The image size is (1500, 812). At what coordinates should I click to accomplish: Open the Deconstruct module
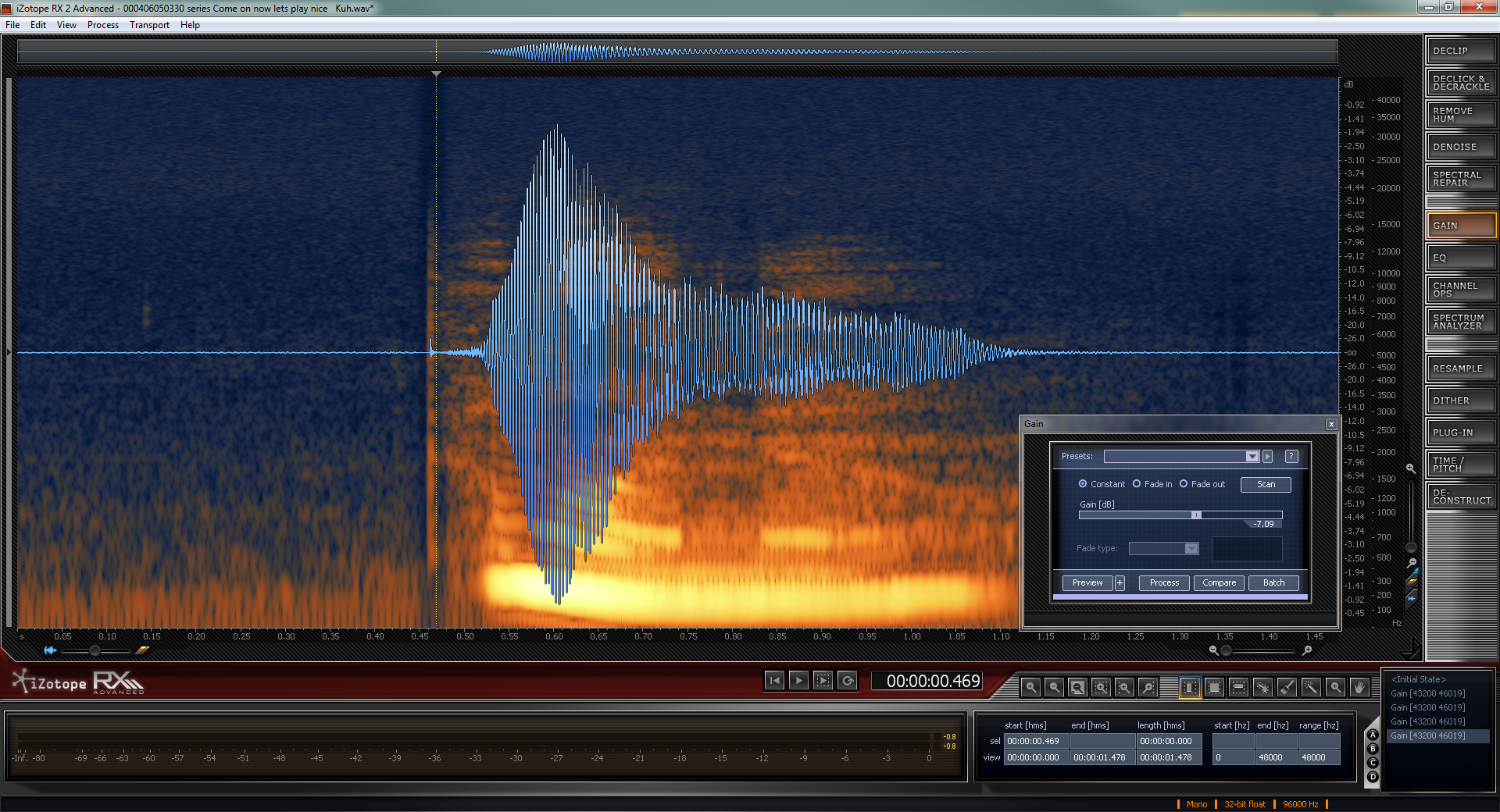pyautogui.click(x=1461, y=497)
